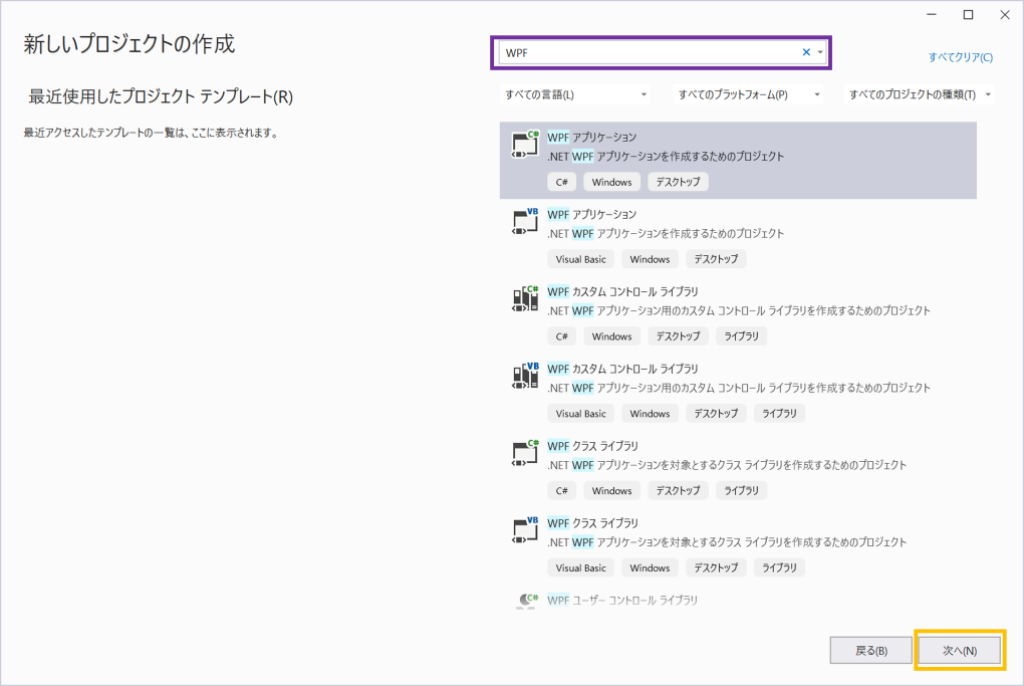Click デスクトップ tag of C# WPF アプリケーション
Viewport: 1024px width, 686px height.
point(678,182)
